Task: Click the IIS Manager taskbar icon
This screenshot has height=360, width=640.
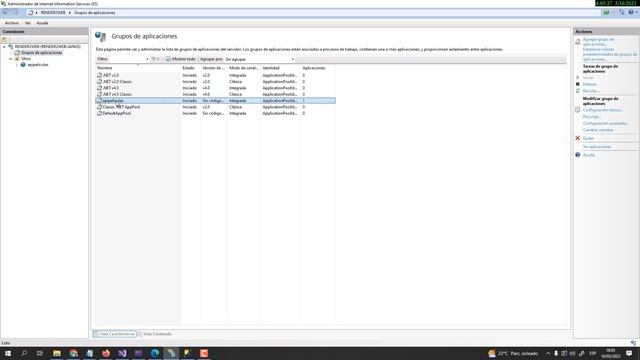Action: [171, 353]
